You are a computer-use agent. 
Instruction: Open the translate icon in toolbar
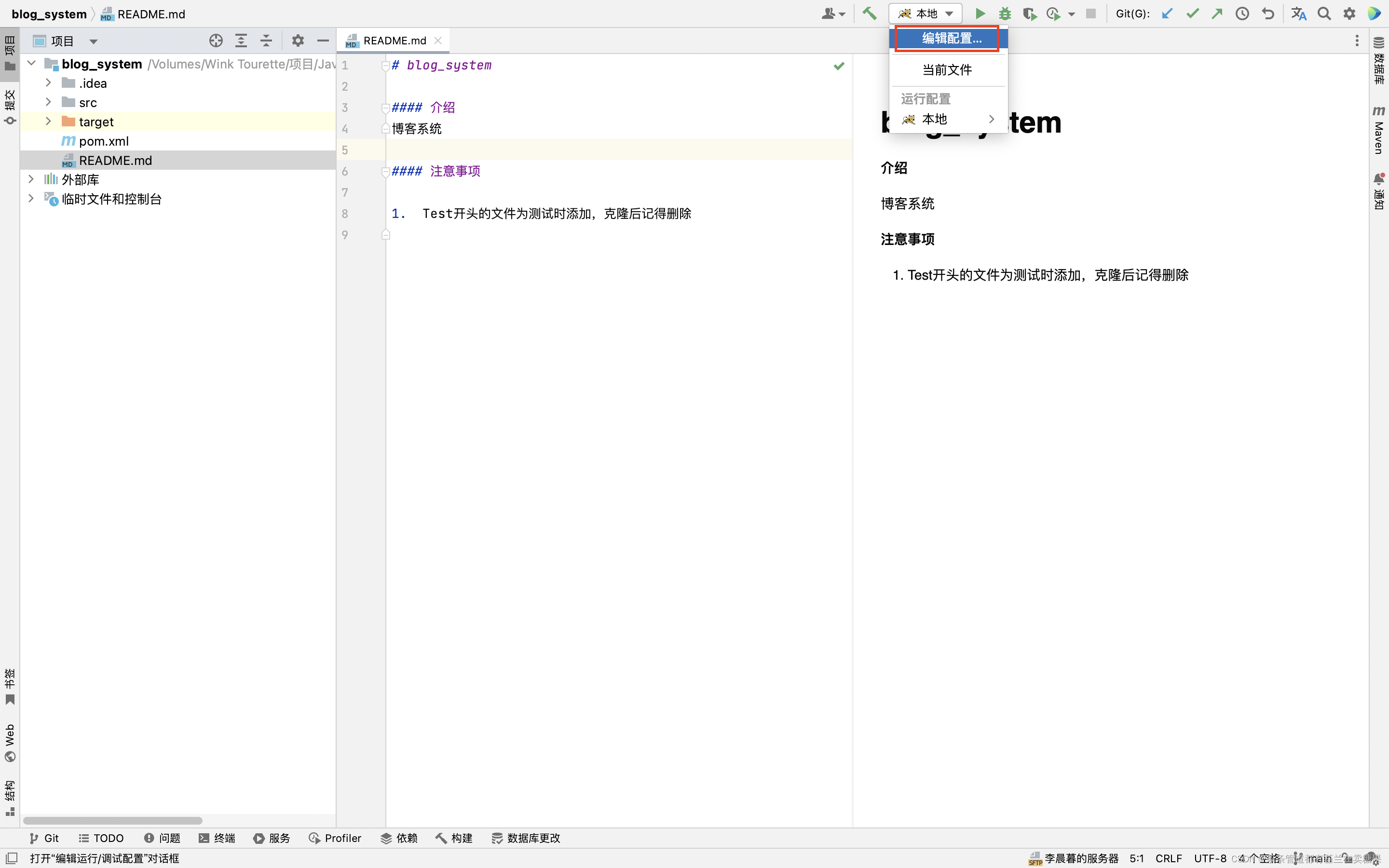(1299, 14)
